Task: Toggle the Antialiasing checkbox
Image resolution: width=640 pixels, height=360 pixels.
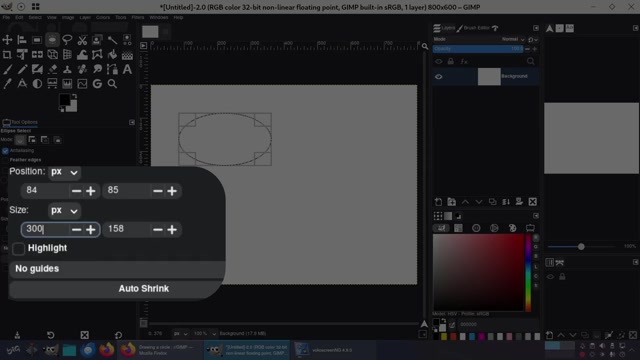Action: 5,151
